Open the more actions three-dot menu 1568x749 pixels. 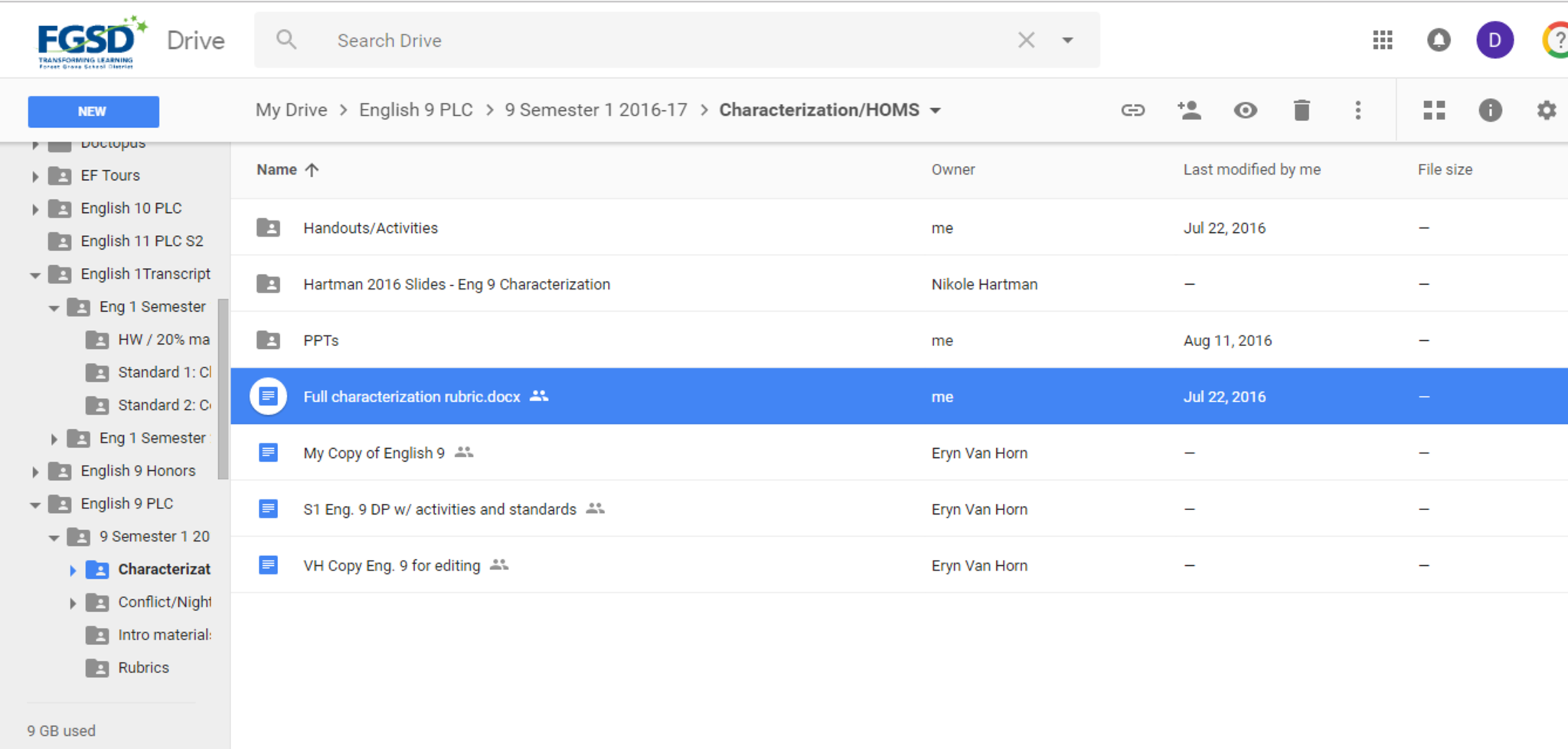pyautogui.click(x=1357, y=110)
